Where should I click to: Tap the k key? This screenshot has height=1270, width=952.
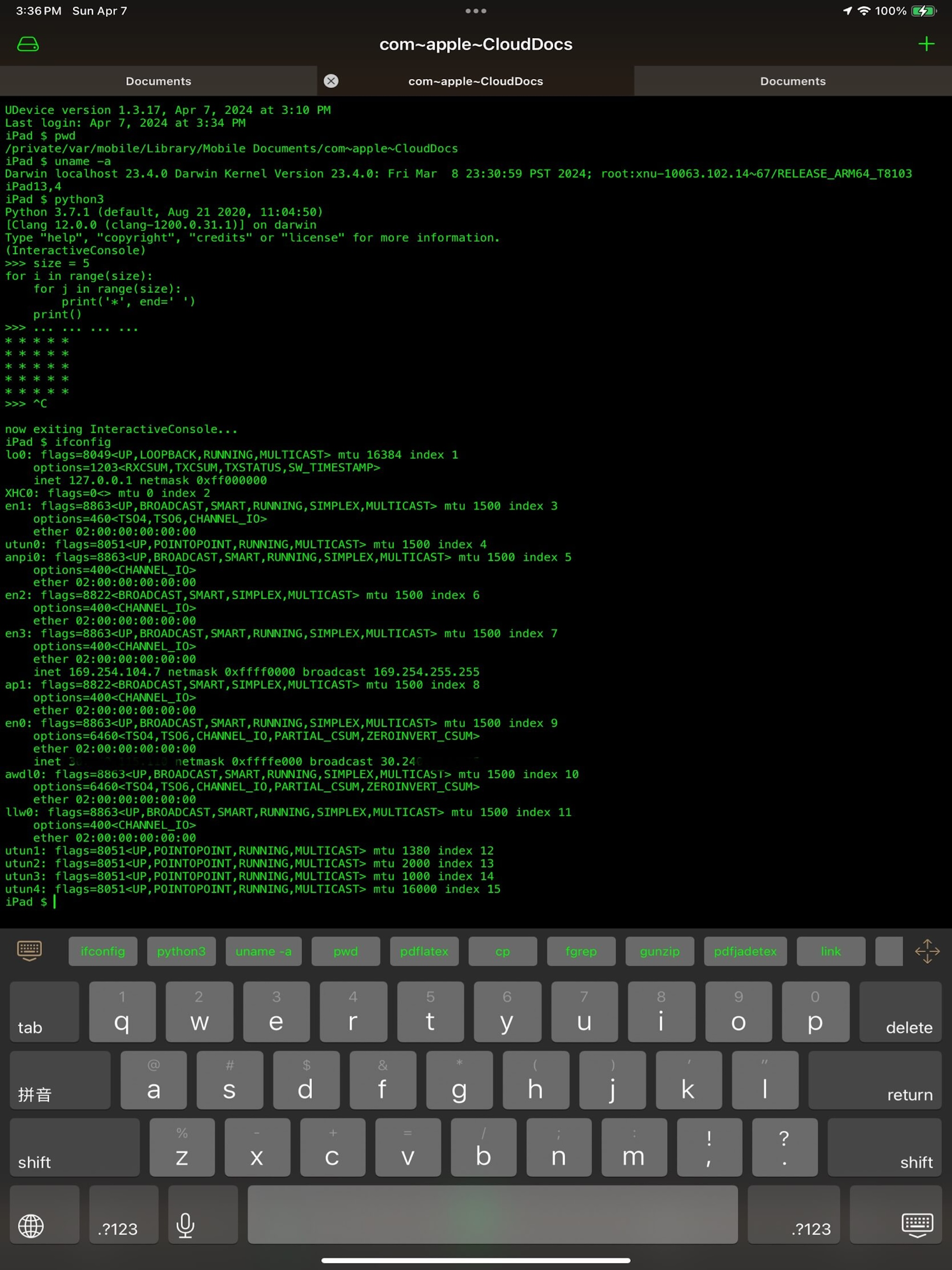688,1079
